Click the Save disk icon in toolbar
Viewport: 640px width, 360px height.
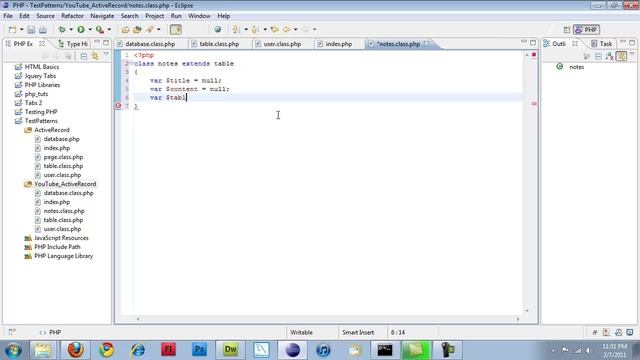tap(31, 29)
